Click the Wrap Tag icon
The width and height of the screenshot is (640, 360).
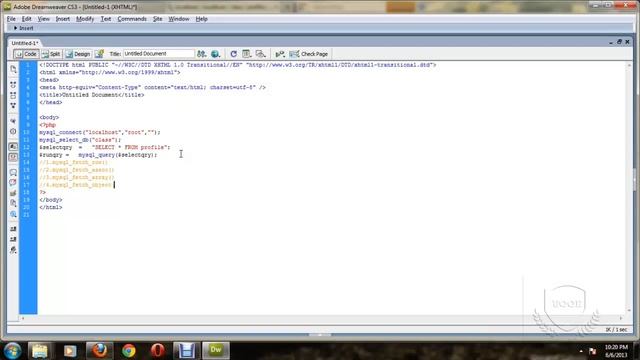pyautogui.click(x=13, y=193)
